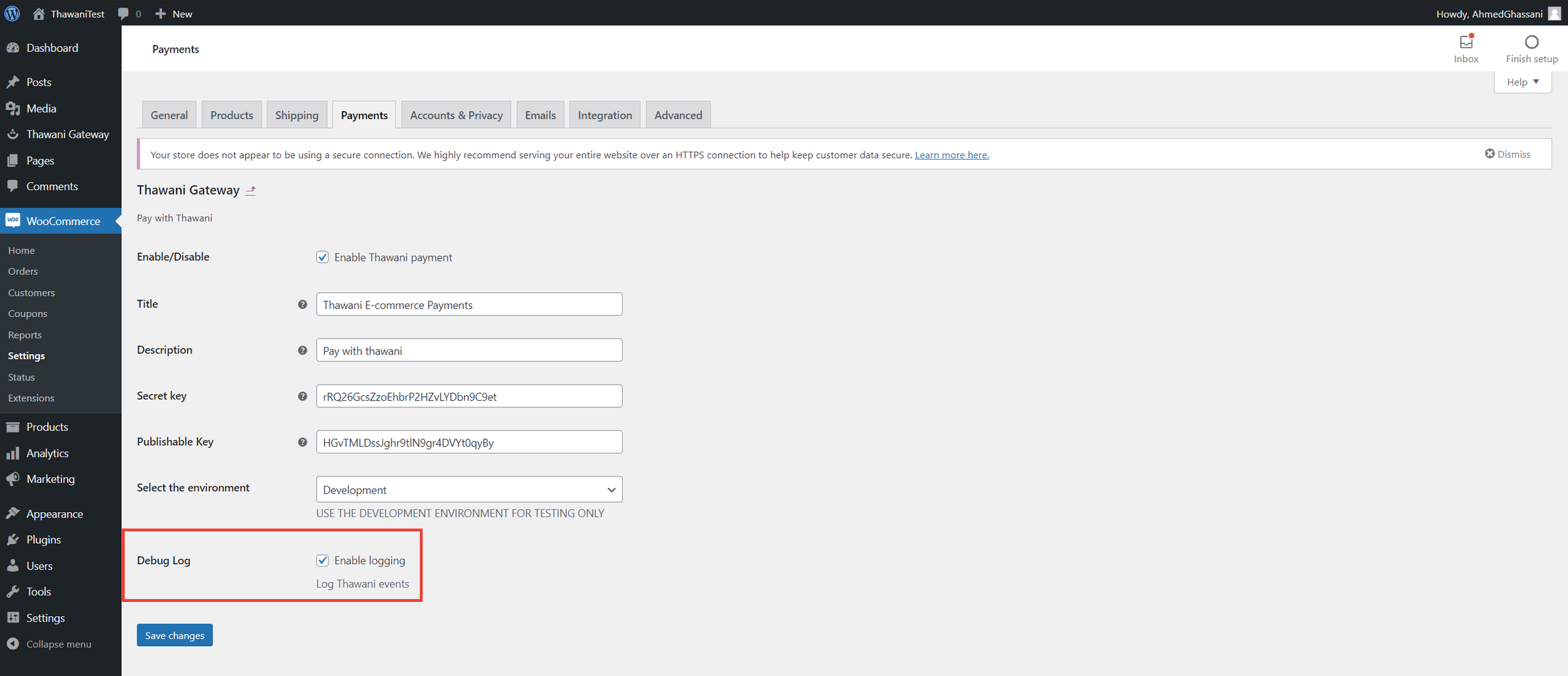The height and width of the screenshot is (676, 1568).
Task: Open Products icon in sidebar
Action: [x=13, y=427]
